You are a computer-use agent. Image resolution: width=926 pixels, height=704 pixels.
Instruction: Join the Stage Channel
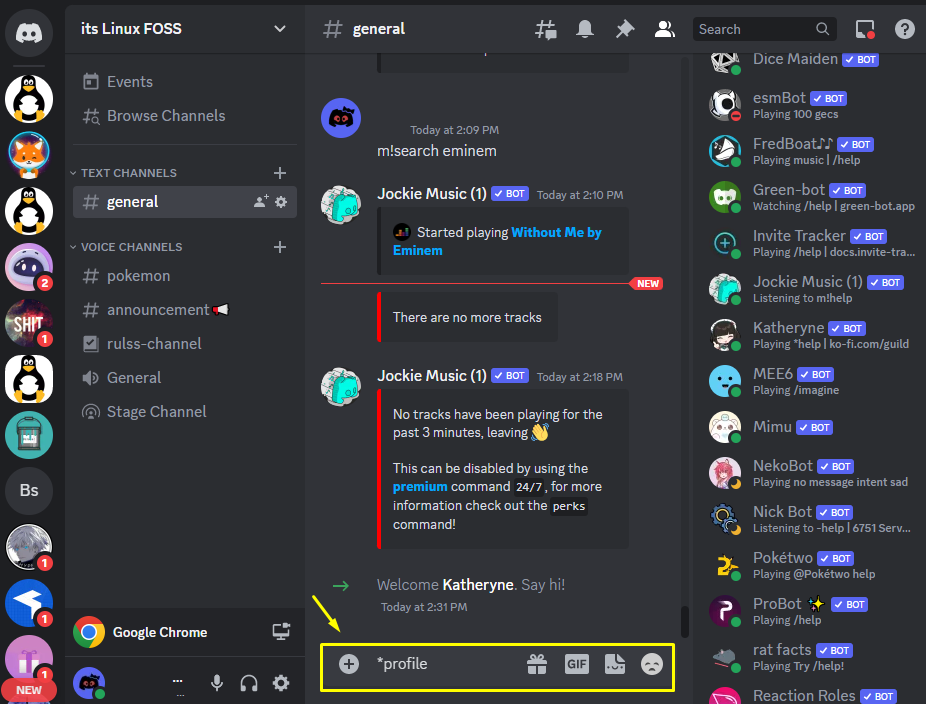coord(184,412)
